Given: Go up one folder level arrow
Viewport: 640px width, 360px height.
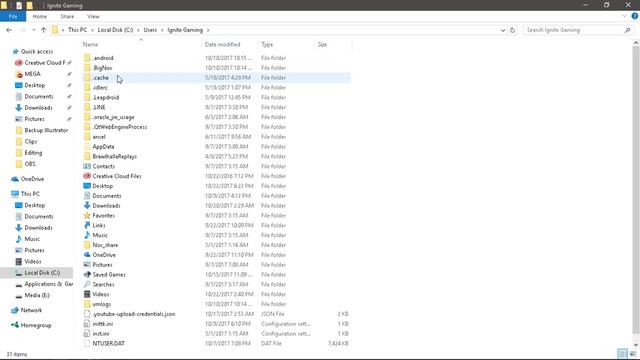Looking at the screenshot, I should [43, 30].
